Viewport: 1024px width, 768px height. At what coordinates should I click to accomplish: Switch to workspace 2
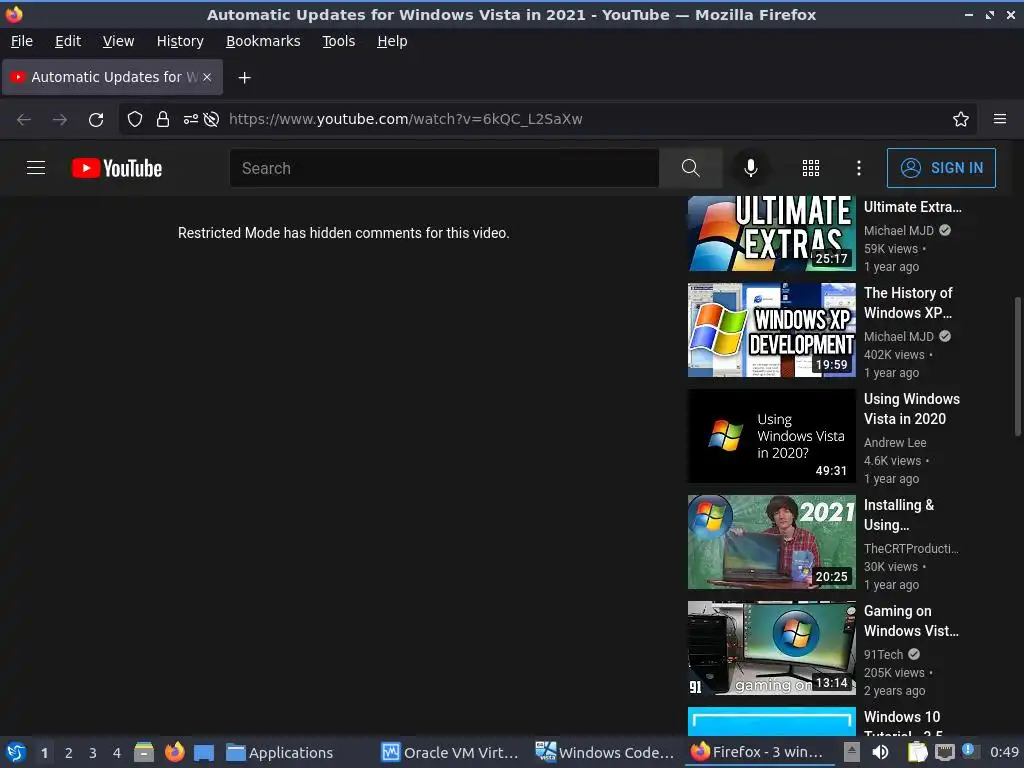tap(69, 753)
